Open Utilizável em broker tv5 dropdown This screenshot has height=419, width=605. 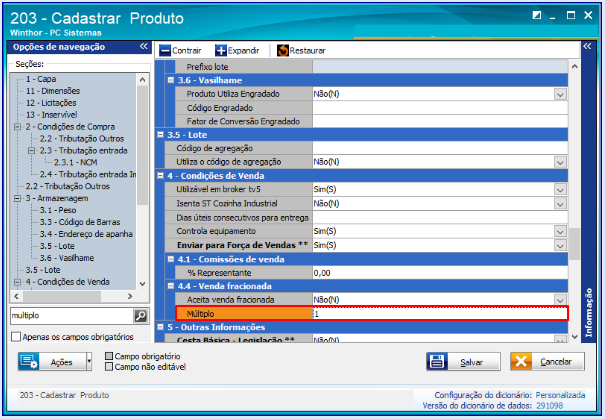[560, 189]
